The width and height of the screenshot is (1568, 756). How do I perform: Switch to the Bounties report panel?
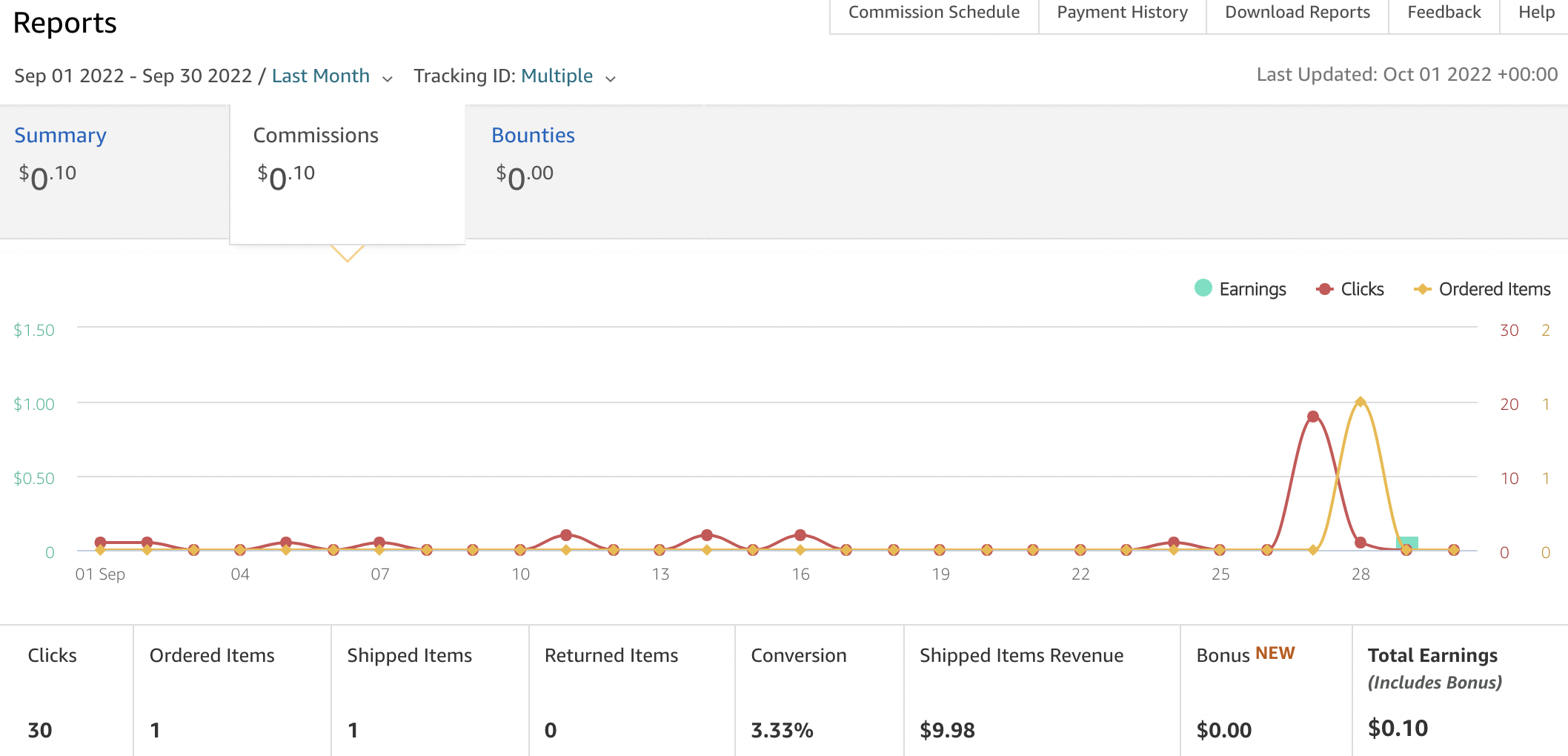[x=533, y=135]
